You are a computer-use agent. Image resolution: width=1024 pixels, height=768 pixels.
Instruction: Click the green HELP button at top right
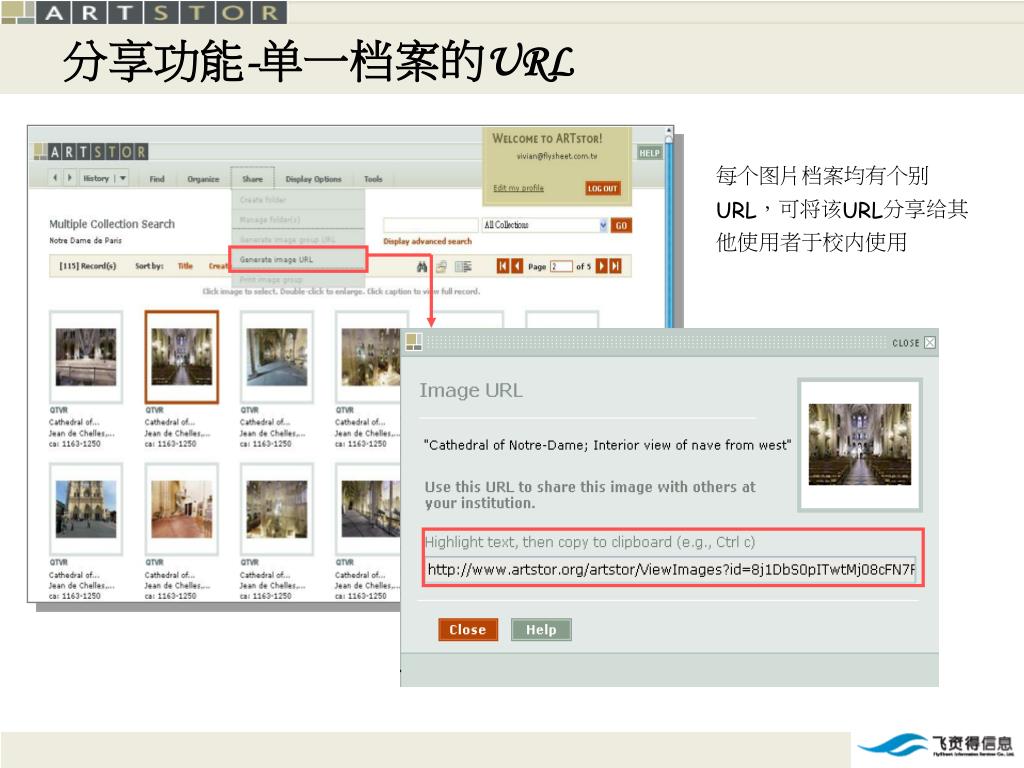click(x=649, y=153)
